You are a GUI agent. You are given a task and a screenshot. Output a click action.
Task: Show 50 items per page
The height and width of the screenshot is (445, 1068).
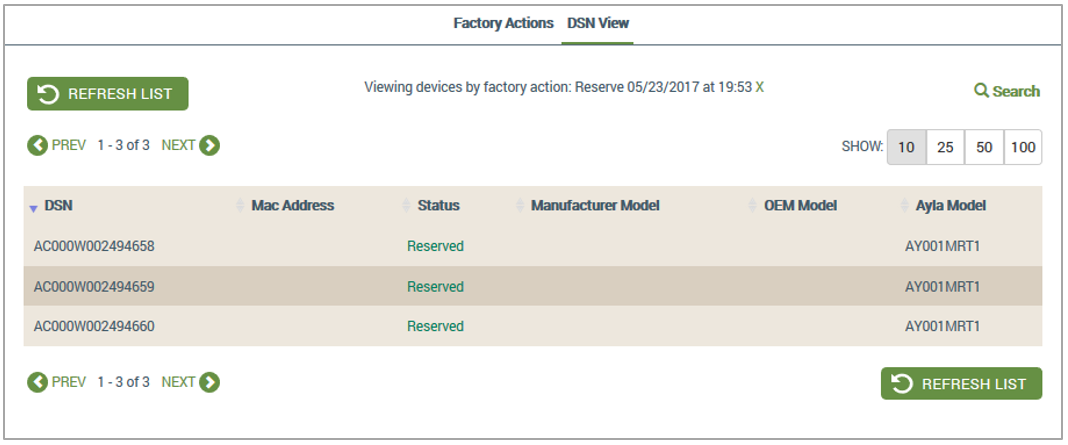(984, 147)
